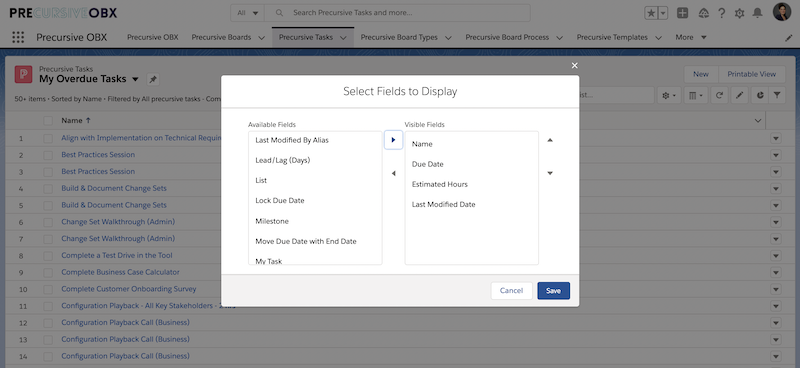Image resolution: width=800 pixels, height=368 pixels.
Task: Check the row 2 Best Practices Session checkbox
Action: pyautogui.click(x=48, y=155)
